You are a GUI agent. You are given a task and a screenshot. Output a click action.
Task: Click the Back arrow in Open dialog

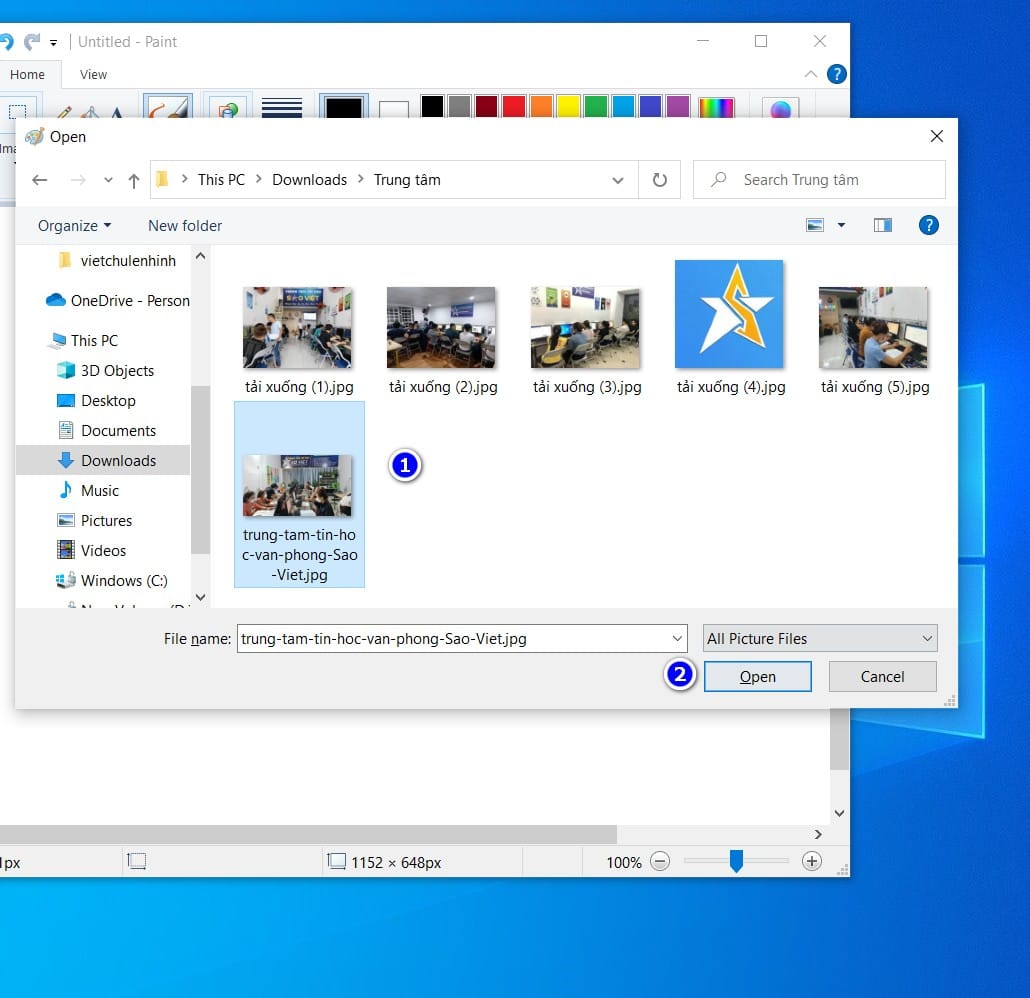[40, 180]
